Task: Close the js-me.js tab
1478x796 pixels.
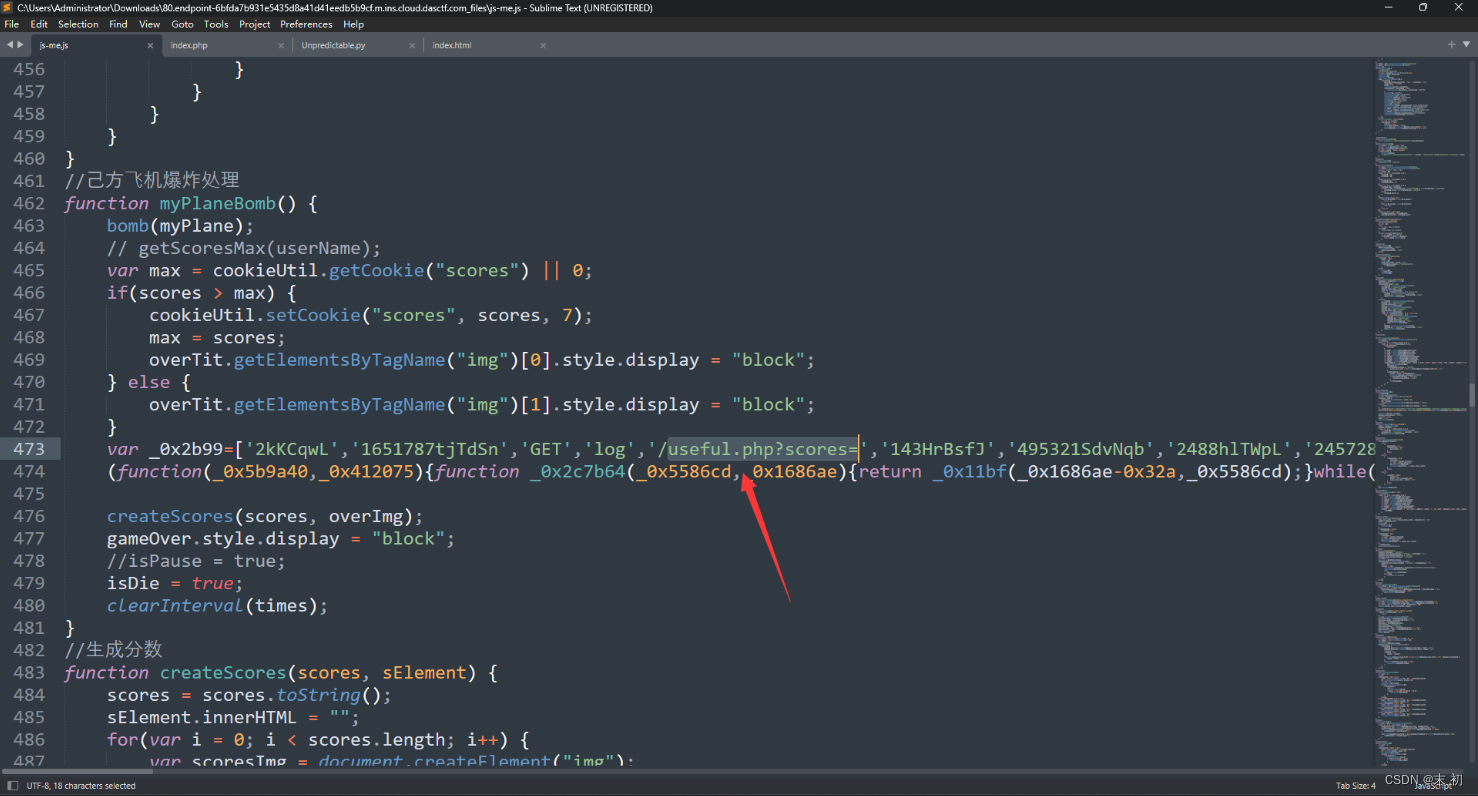Action: click(x=150, y=45)
